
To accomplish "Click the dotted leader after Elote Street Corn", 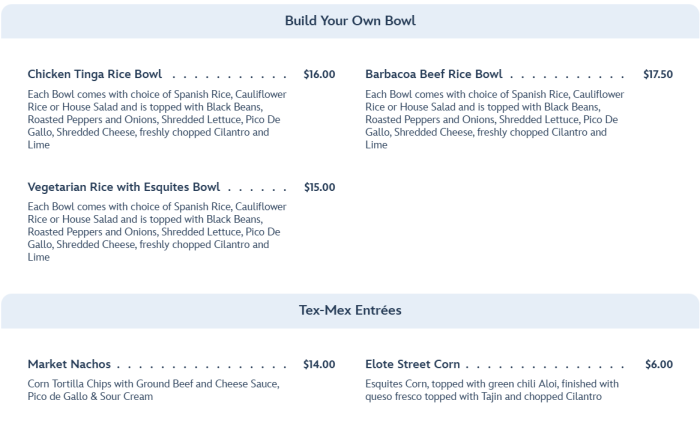I will 545,366.
